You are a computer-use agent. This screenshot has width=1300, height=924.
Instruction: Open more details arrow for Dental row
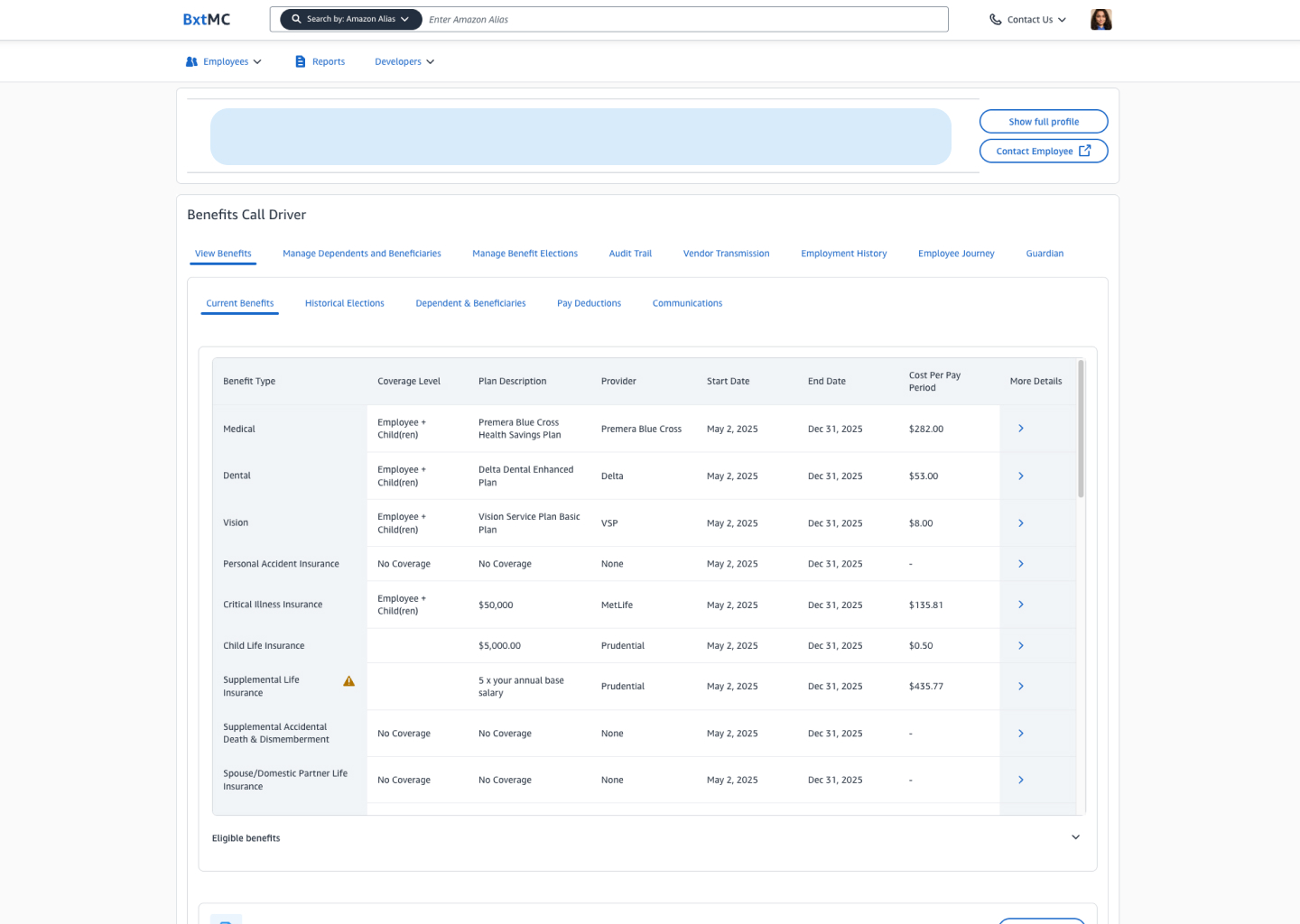pyautogui.click(x=1021, y=476)
